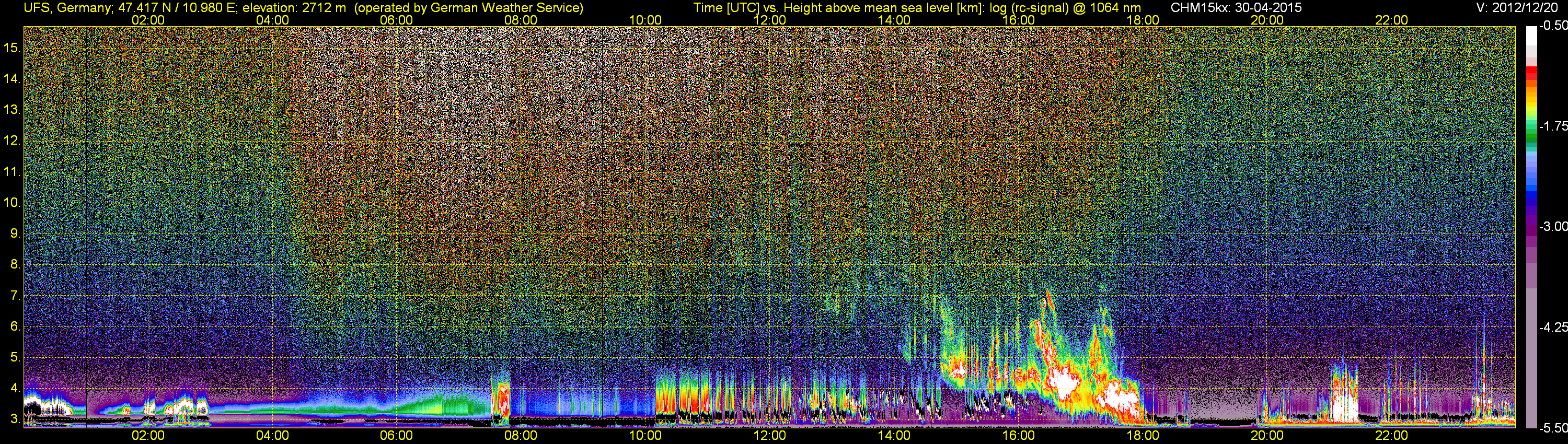Click "04:00" on the top time axis
Screen dimensions: 1568x444
[x=272, y=20]
